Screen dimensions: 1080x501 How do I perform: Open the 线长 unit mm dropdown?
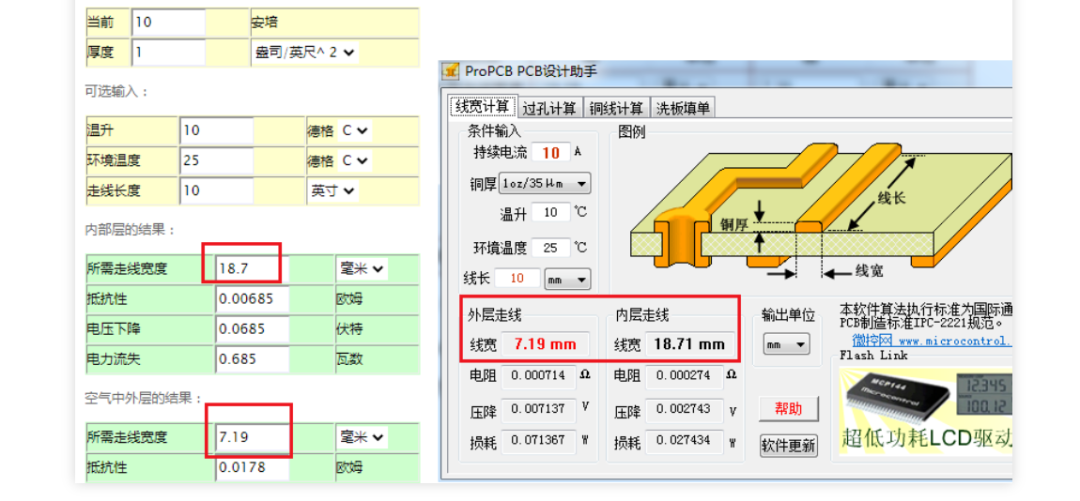coord(568,278)
